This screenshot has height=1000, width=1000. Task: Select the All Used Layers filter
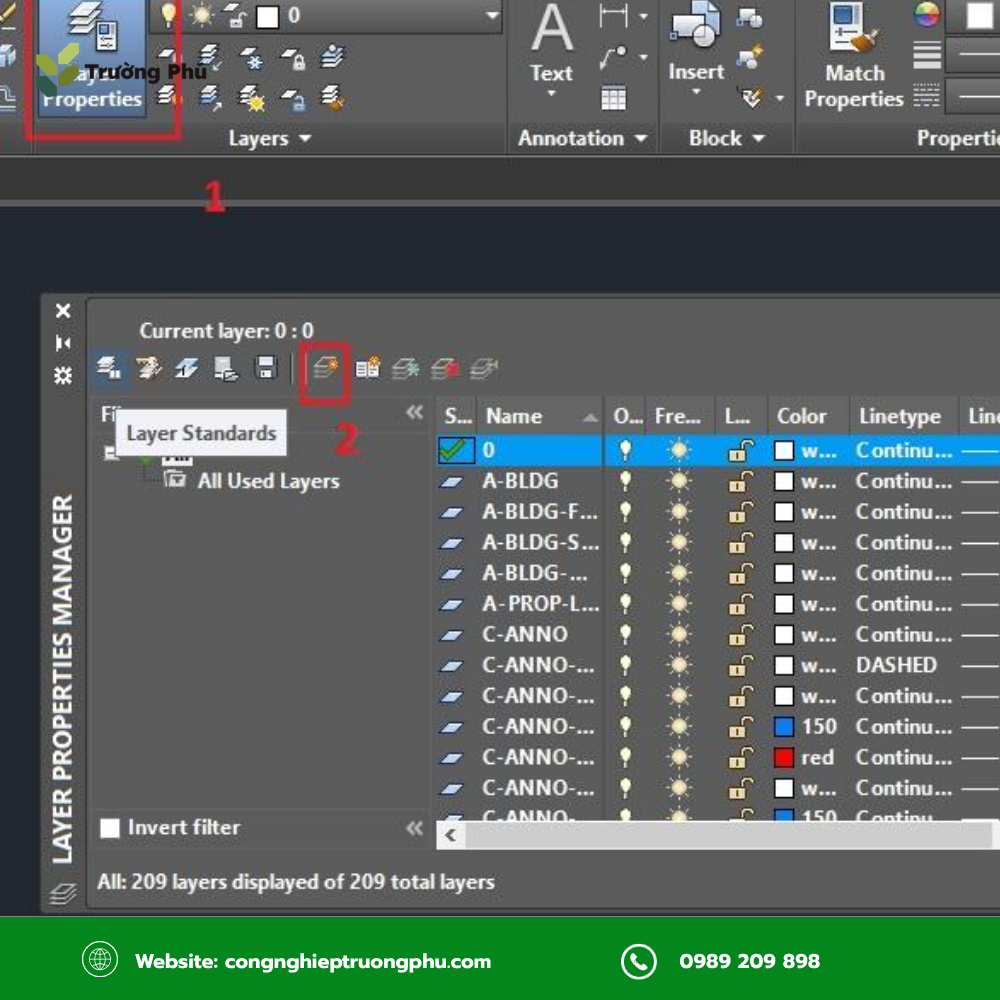268,481
